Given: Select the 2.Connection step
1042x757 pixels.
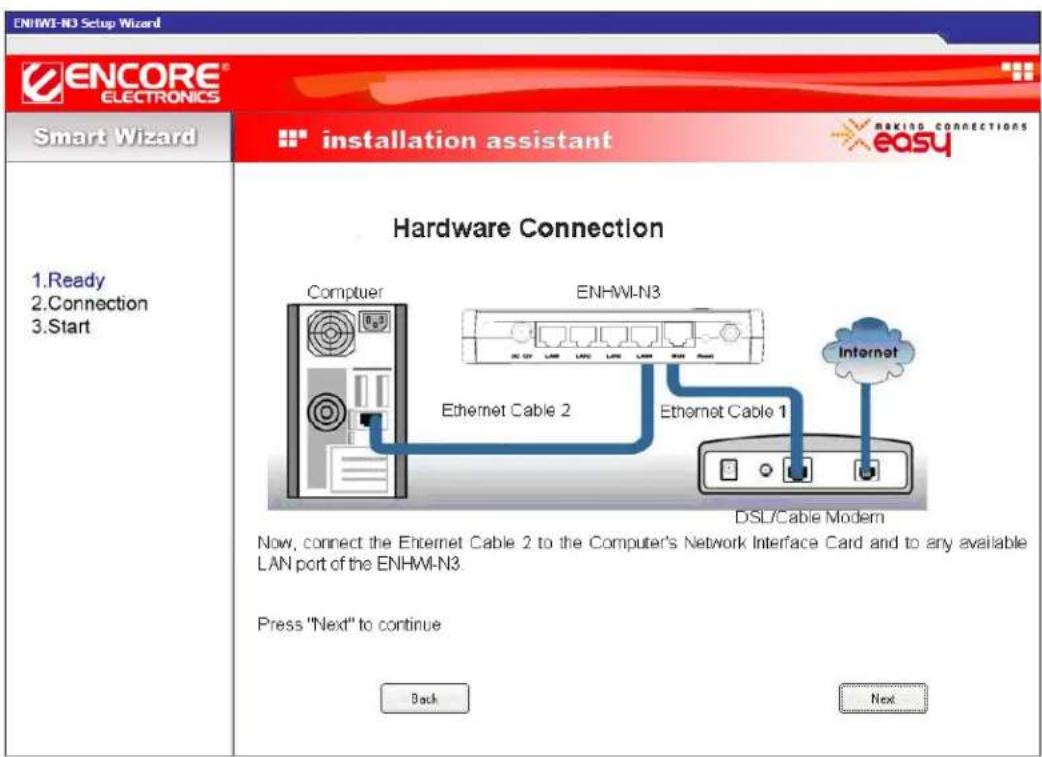Looking at the screenshot, I should [89, 303].
